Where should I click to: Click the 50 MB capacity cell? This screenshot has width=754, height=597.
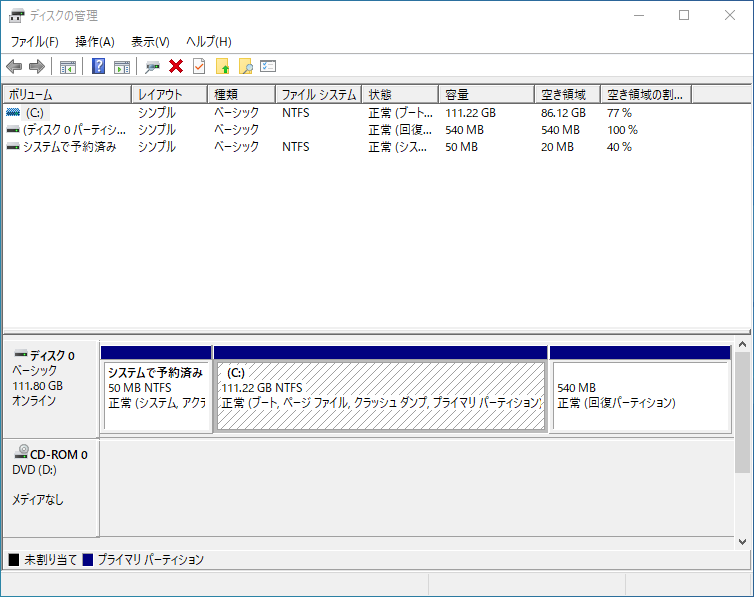point(462,147)
